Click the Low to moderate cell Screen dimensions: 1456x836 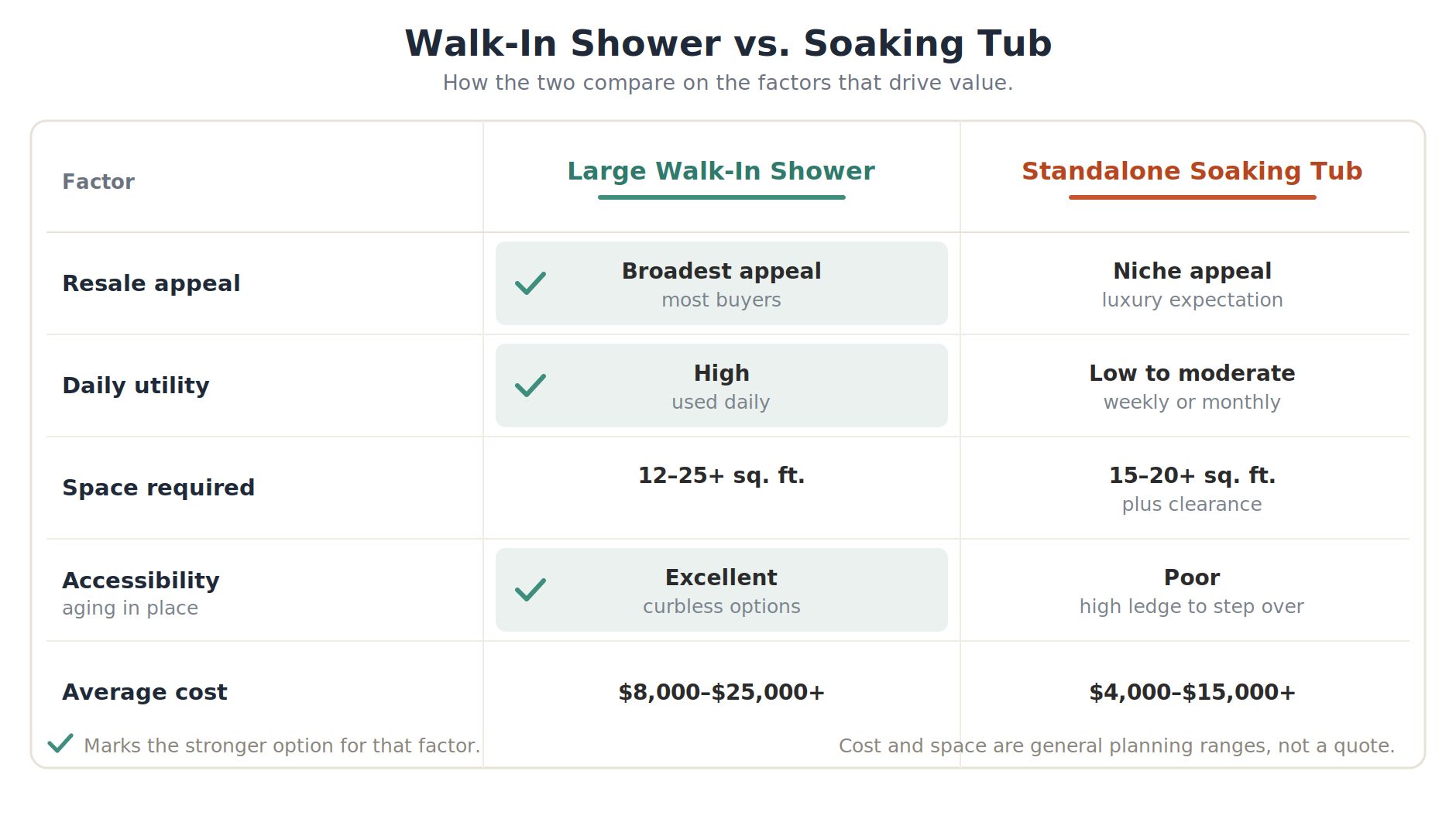click(x=1192, y=386)
